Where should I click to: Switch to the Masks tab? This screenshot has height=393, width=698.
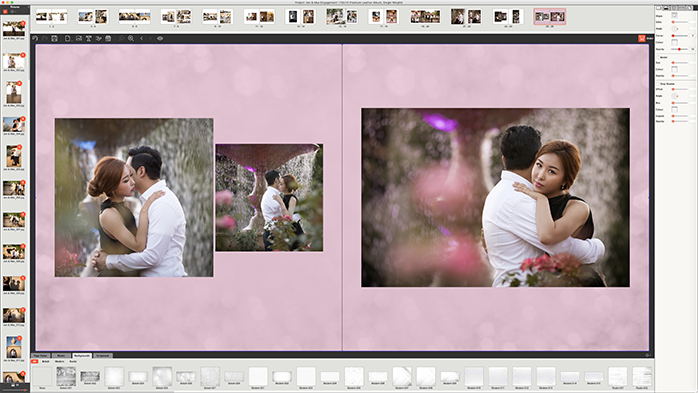61,356
